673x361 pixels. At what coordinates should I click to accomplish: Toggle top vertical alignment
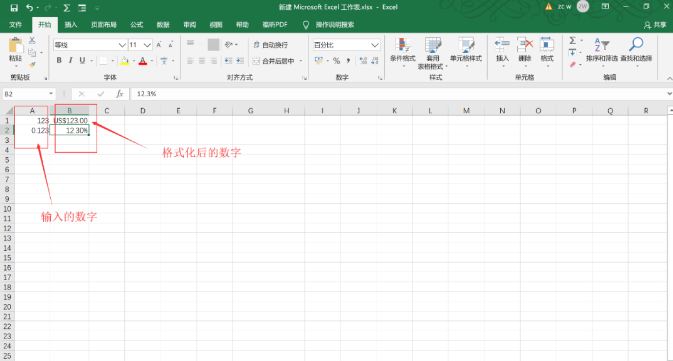pos(190,44)
